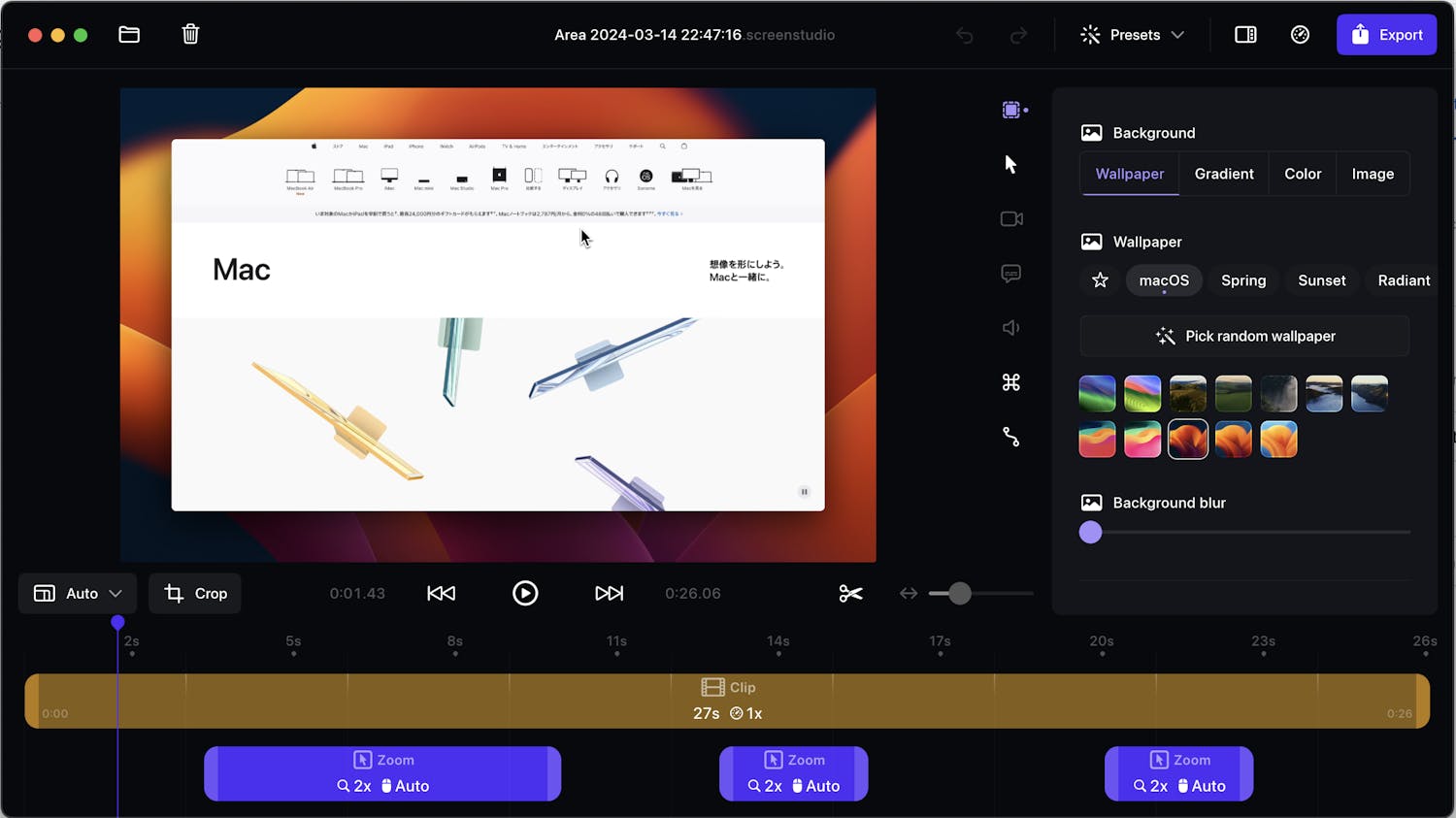
Task: Open the audio speaker settings icon
Action: point(1010,328)
